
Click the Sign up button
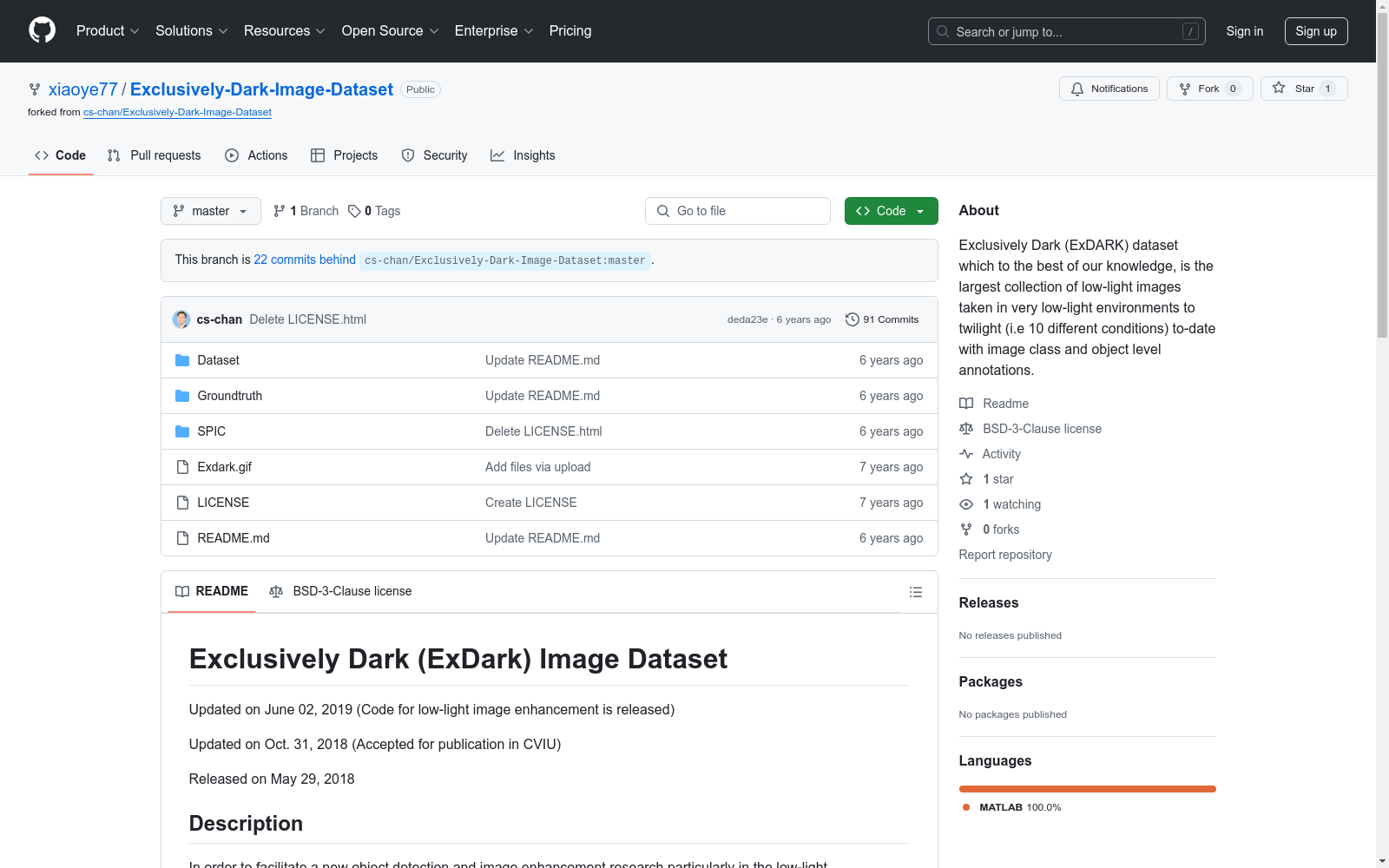point(1315,31)
